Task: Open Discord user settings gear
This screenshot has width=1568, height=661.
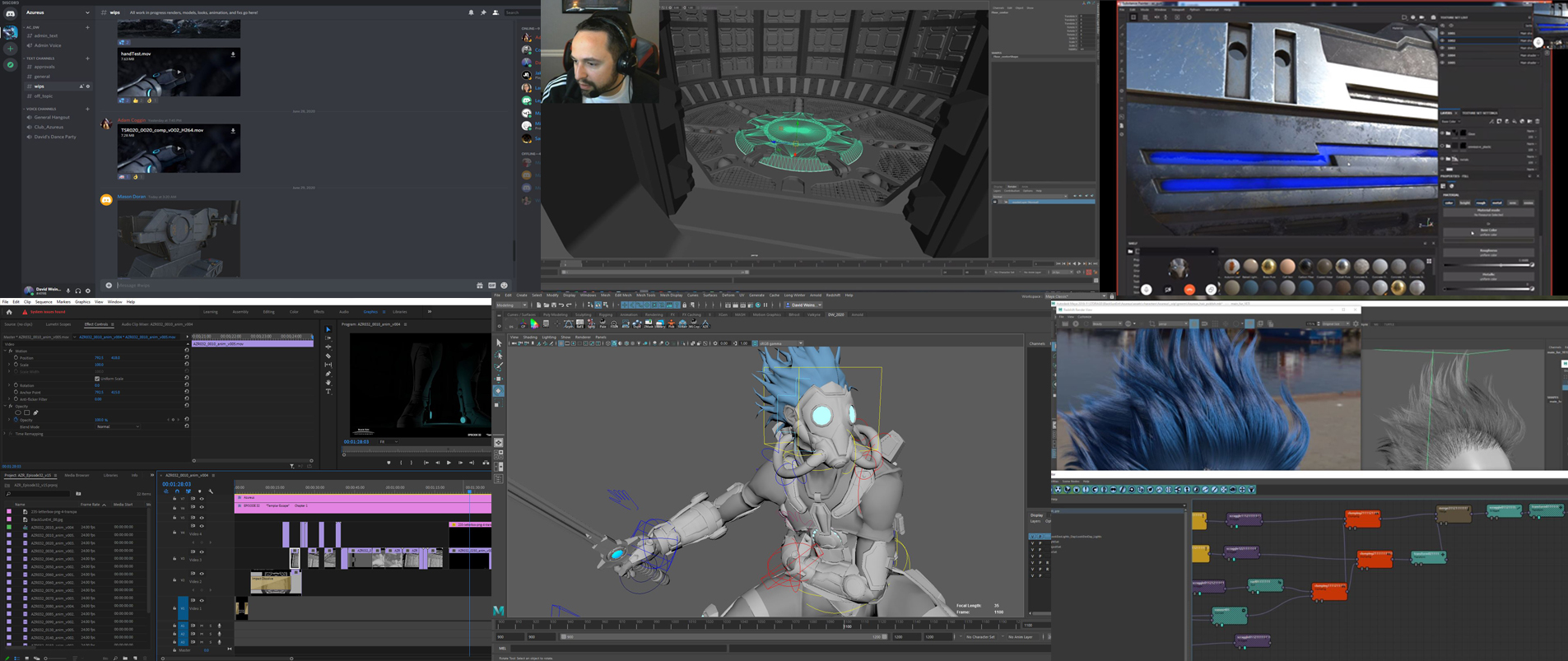Action: click(x=88, y=291)
